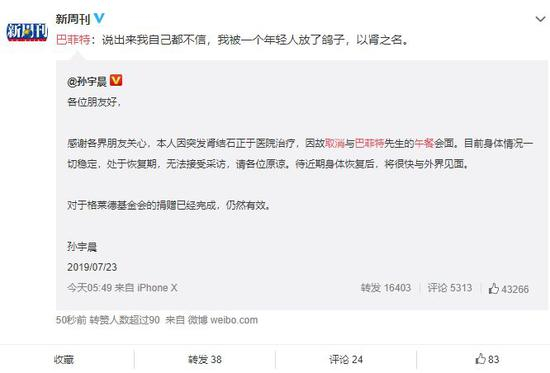This screenshot has width=550, height=373.
Task: Click the orange V badge next to 孙宇晨
Action: coord(116,80)
